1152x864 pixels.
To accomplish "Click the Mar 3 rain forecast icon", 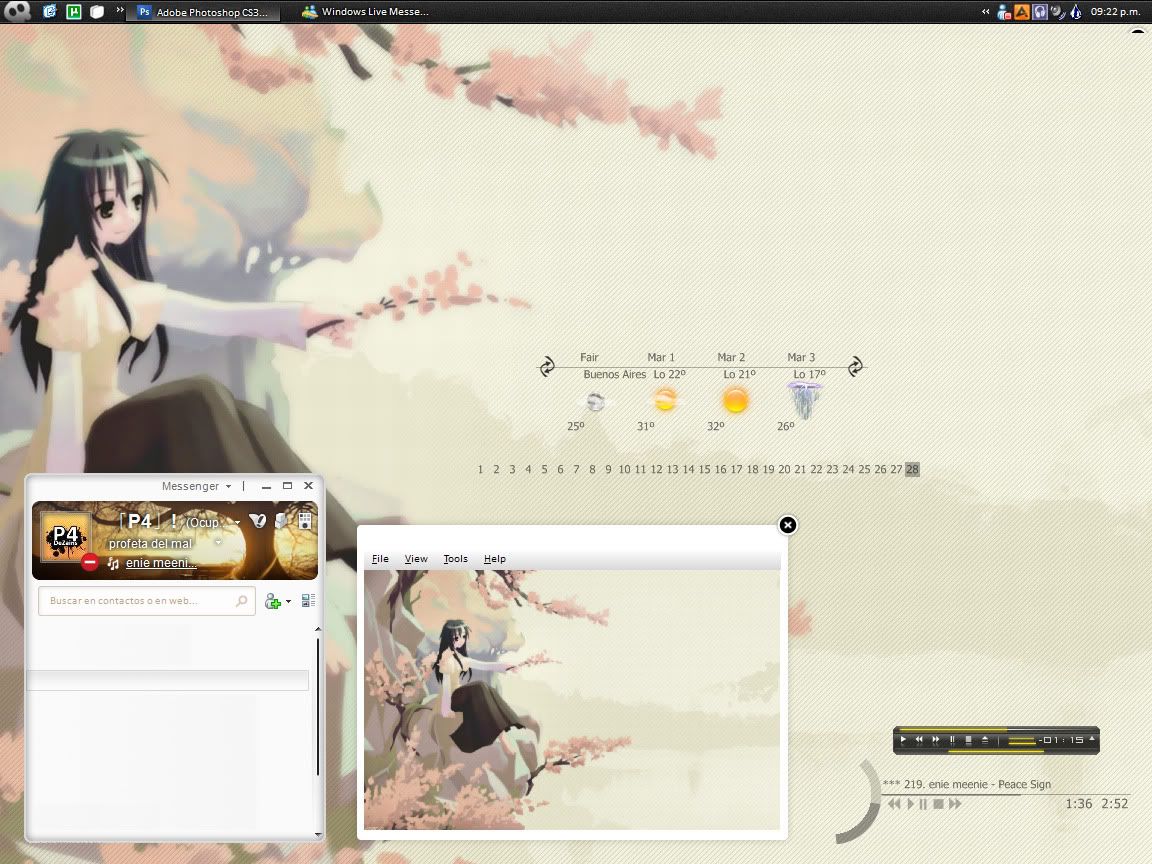I will click(x=804, y=400).
